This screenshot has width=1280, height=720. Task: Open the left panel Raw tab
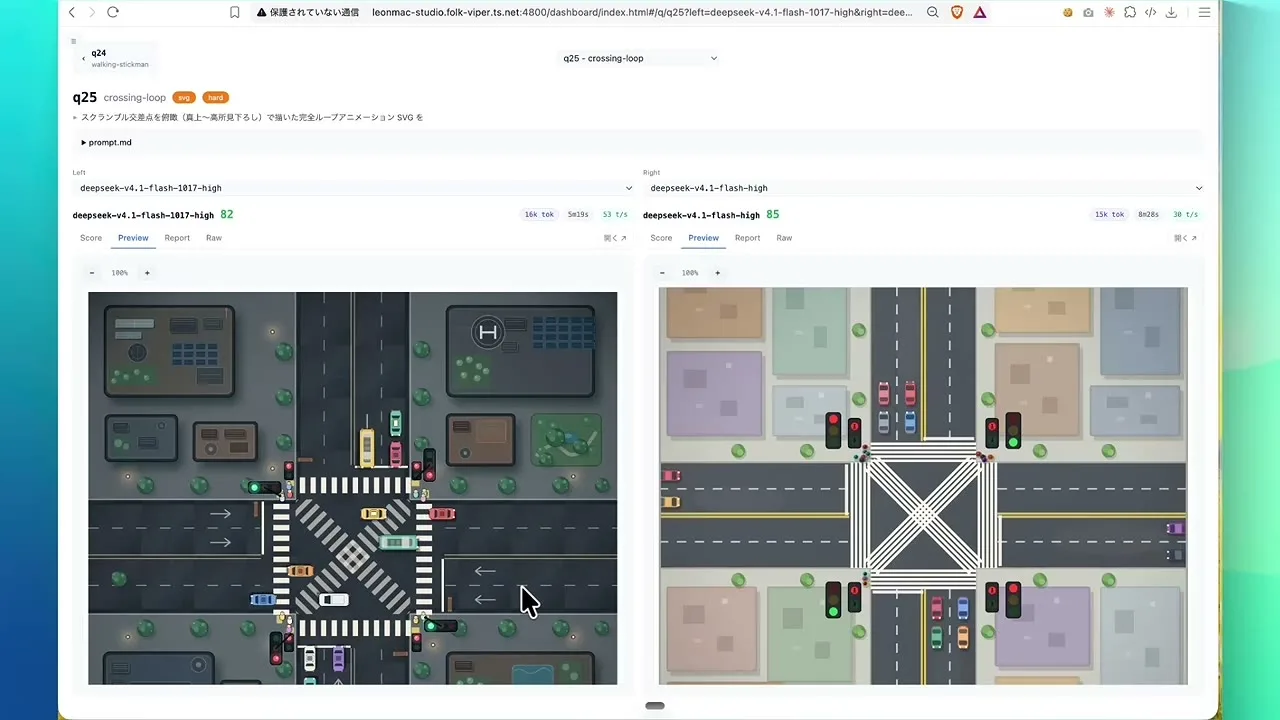tap(214, 238)
